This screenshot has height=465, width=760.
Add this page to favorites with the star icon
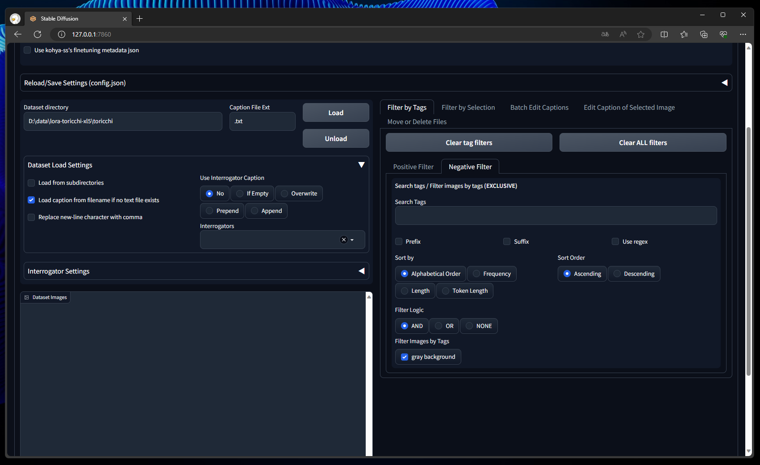pos(641,34)
